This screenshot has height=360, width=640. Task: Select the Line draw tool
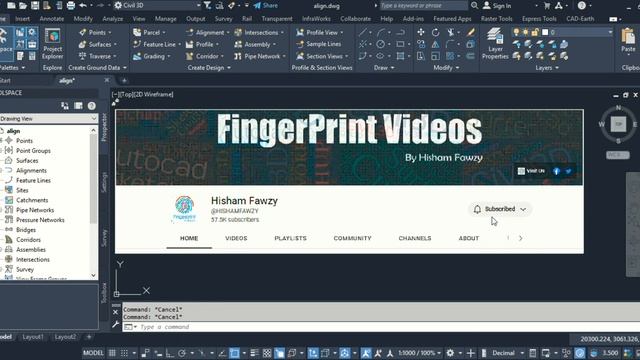tap(362, 32)
